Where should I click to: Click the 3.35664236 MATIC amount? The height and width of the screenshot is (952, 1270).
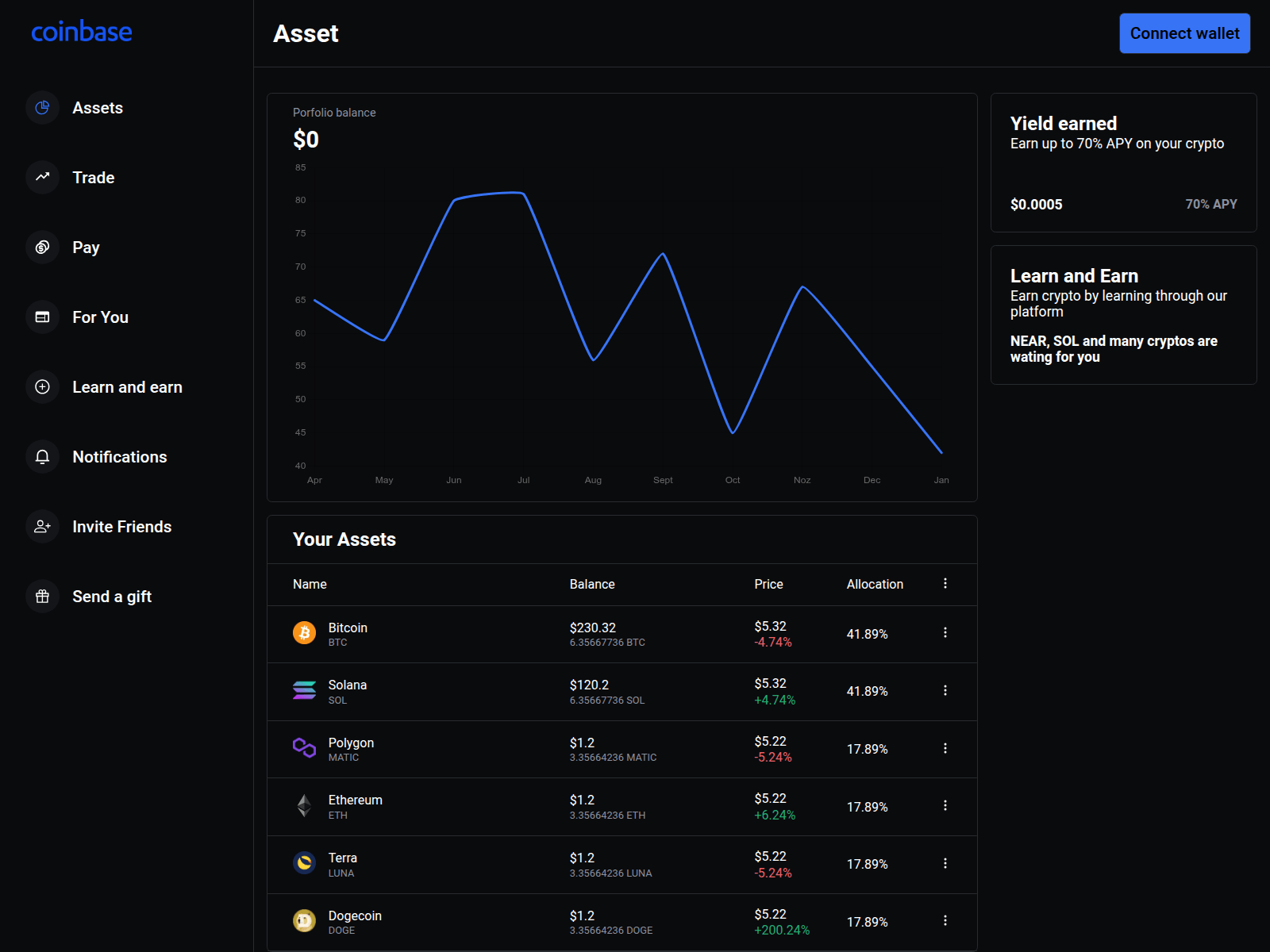pyautogui.click(x=613, y=758)
